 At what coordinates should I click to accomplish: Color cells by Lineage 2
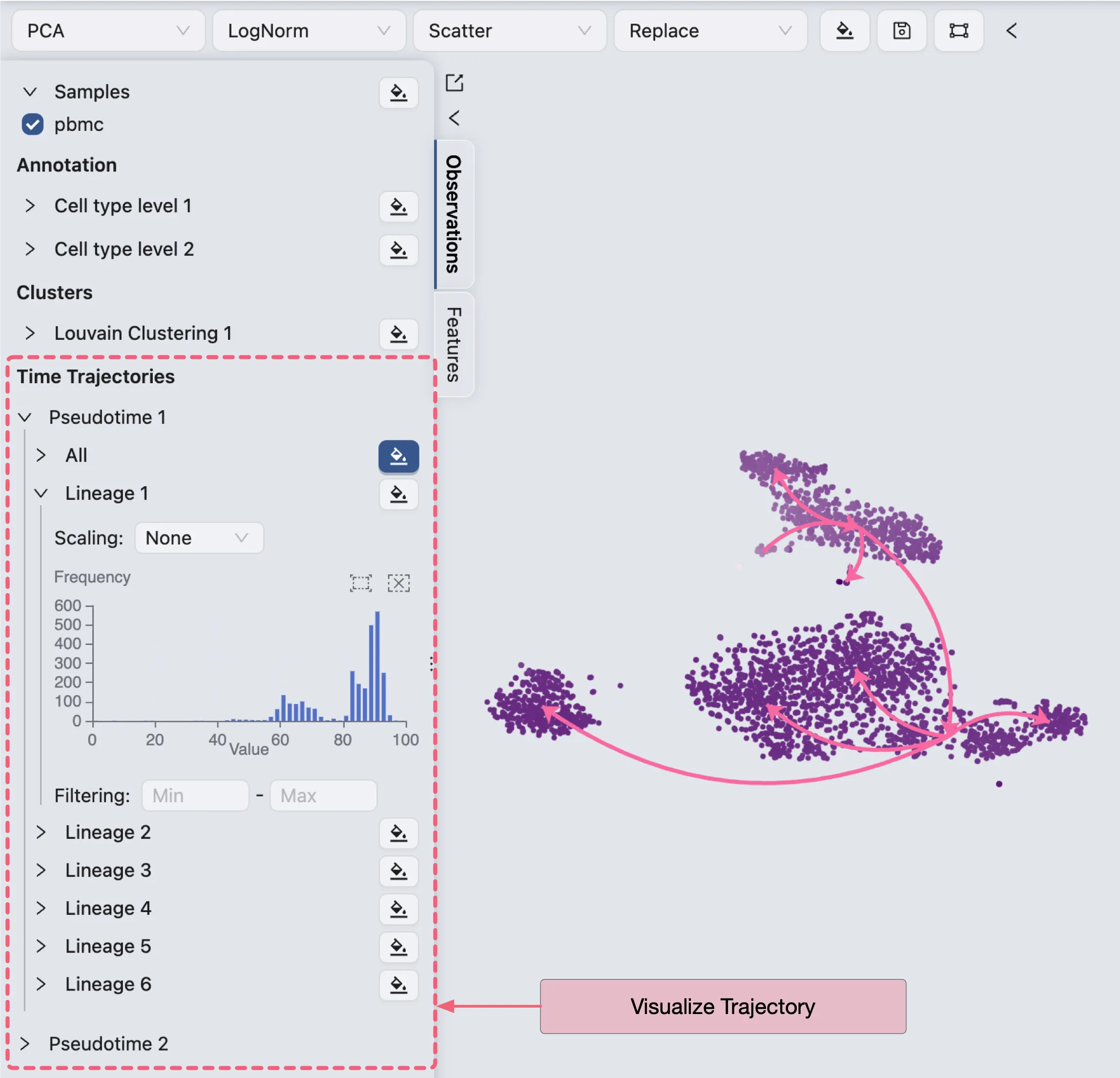coord(398,833)
